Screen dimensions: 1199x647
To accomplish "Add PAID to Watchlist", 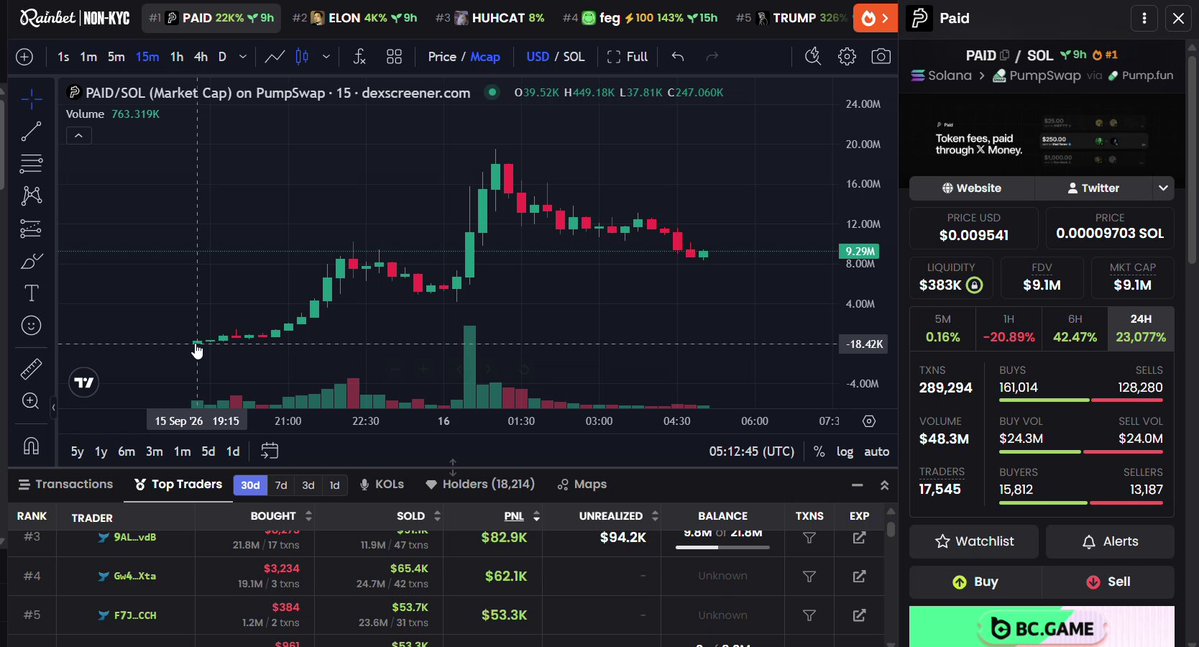I will [974, 541].
